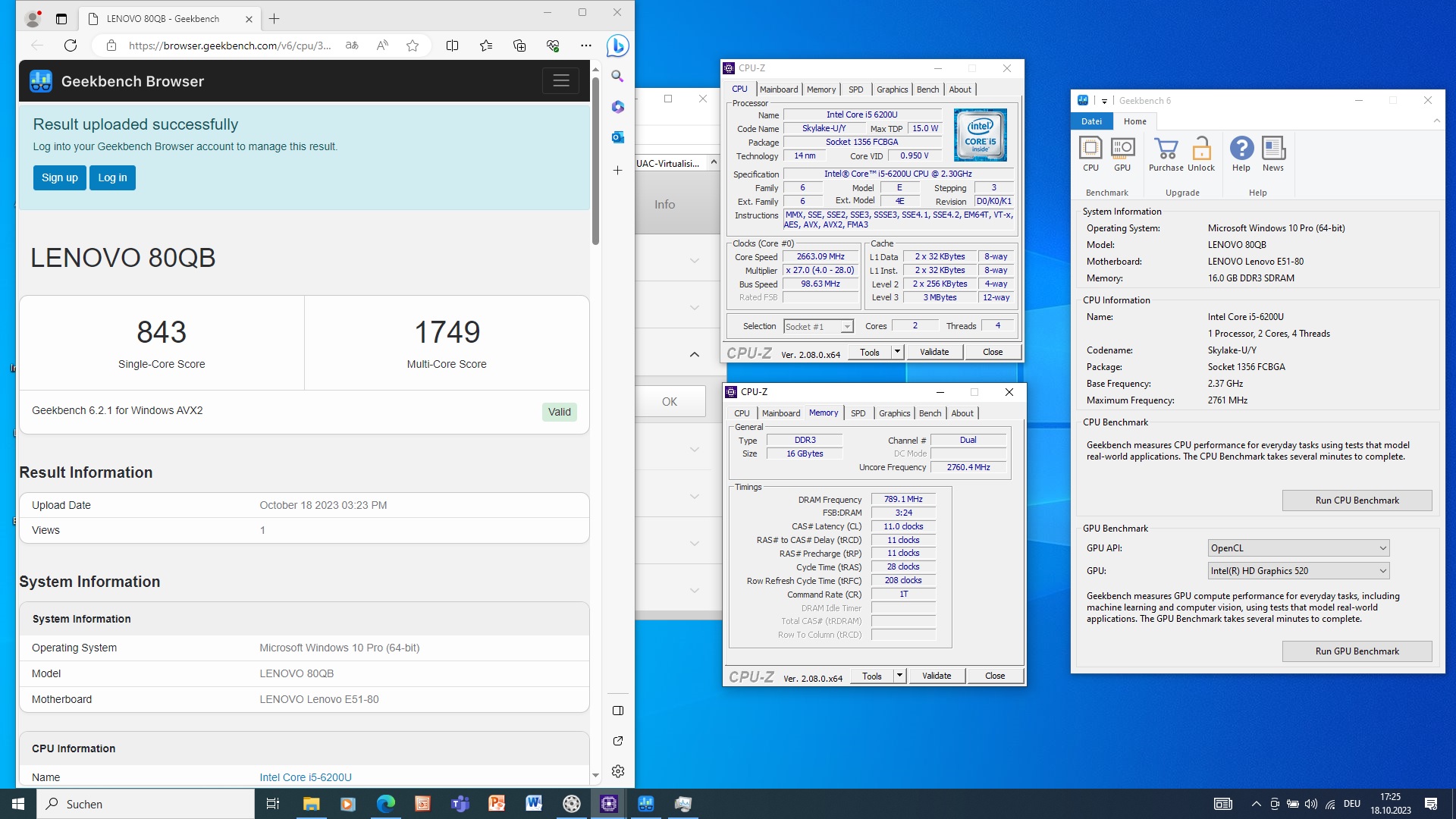
Task: Open Help in the Geekbench 6 ribbon
Action: pos(1241,154)
